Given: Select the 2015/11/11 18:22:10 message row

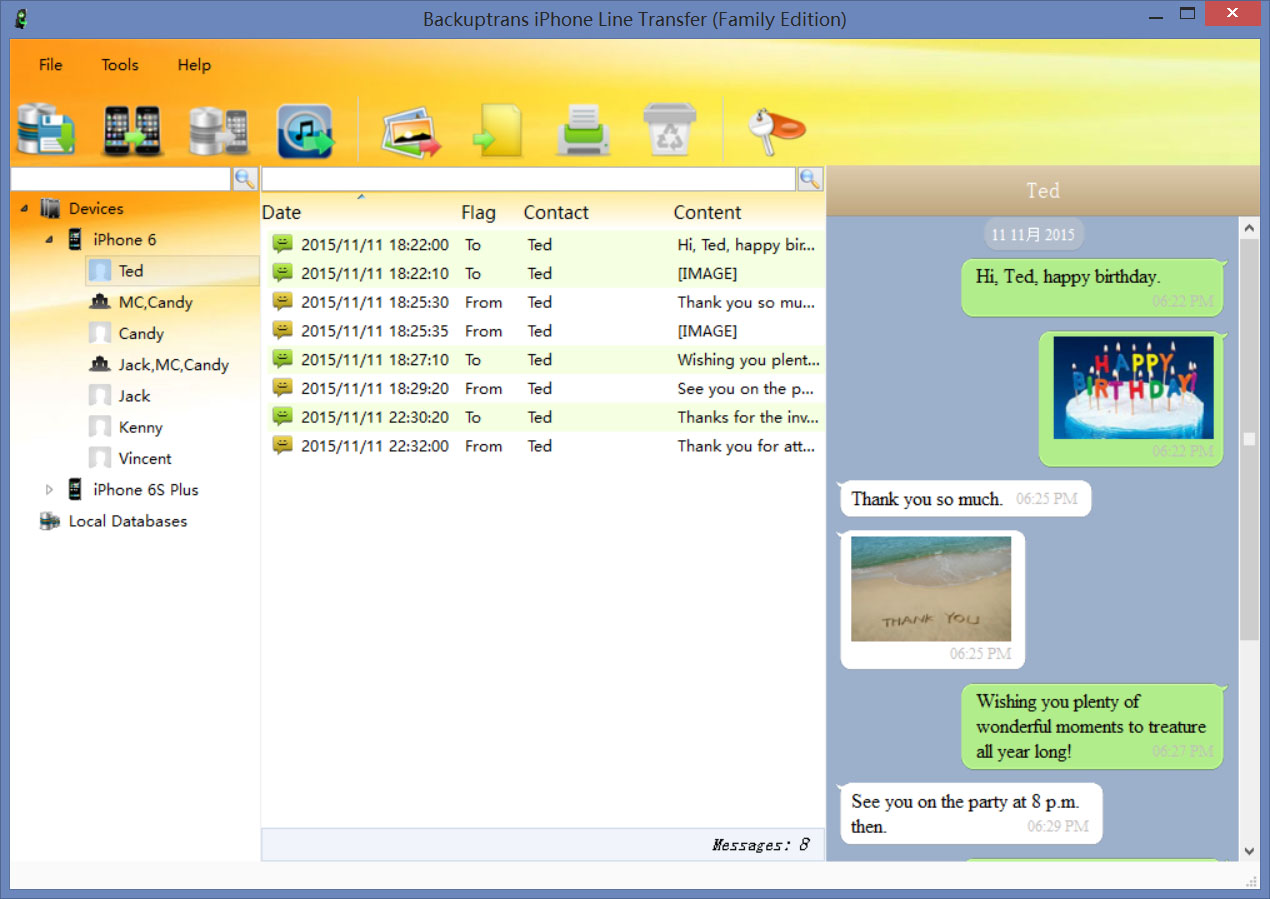Looking at the screenshot, I should [543, 273].
